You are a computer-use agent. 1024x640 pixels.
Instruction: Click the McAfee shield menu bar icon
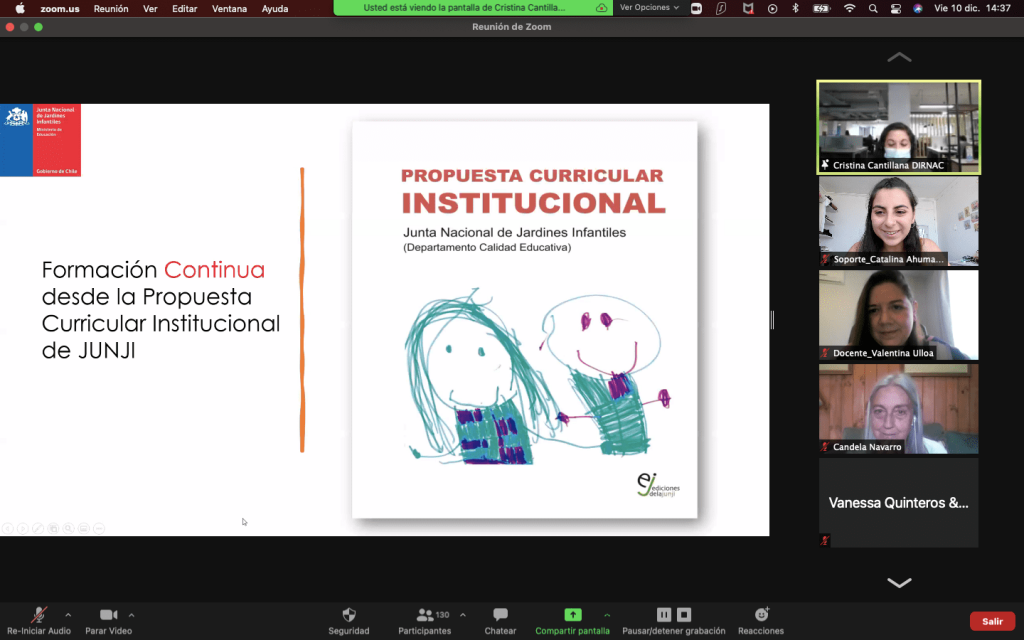point(748,8)
